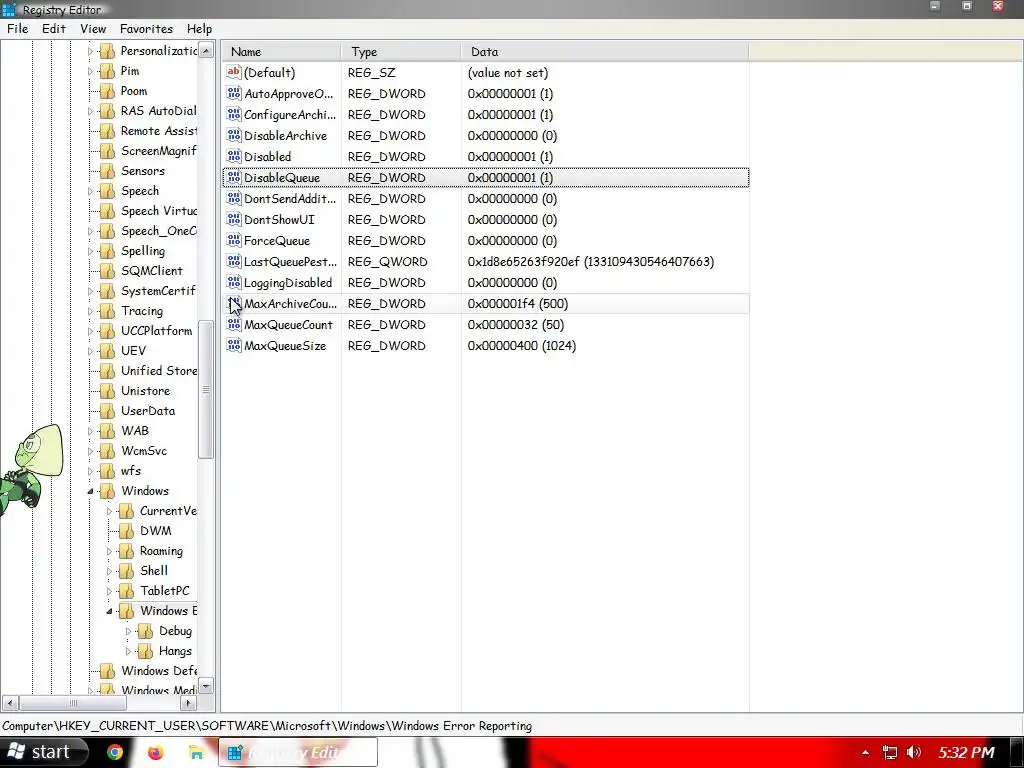Image resolution: width=1024 pixels, height=768 pixels.
Task: Open File Explorer from the taskbar
Action: [x=196, y=752]
